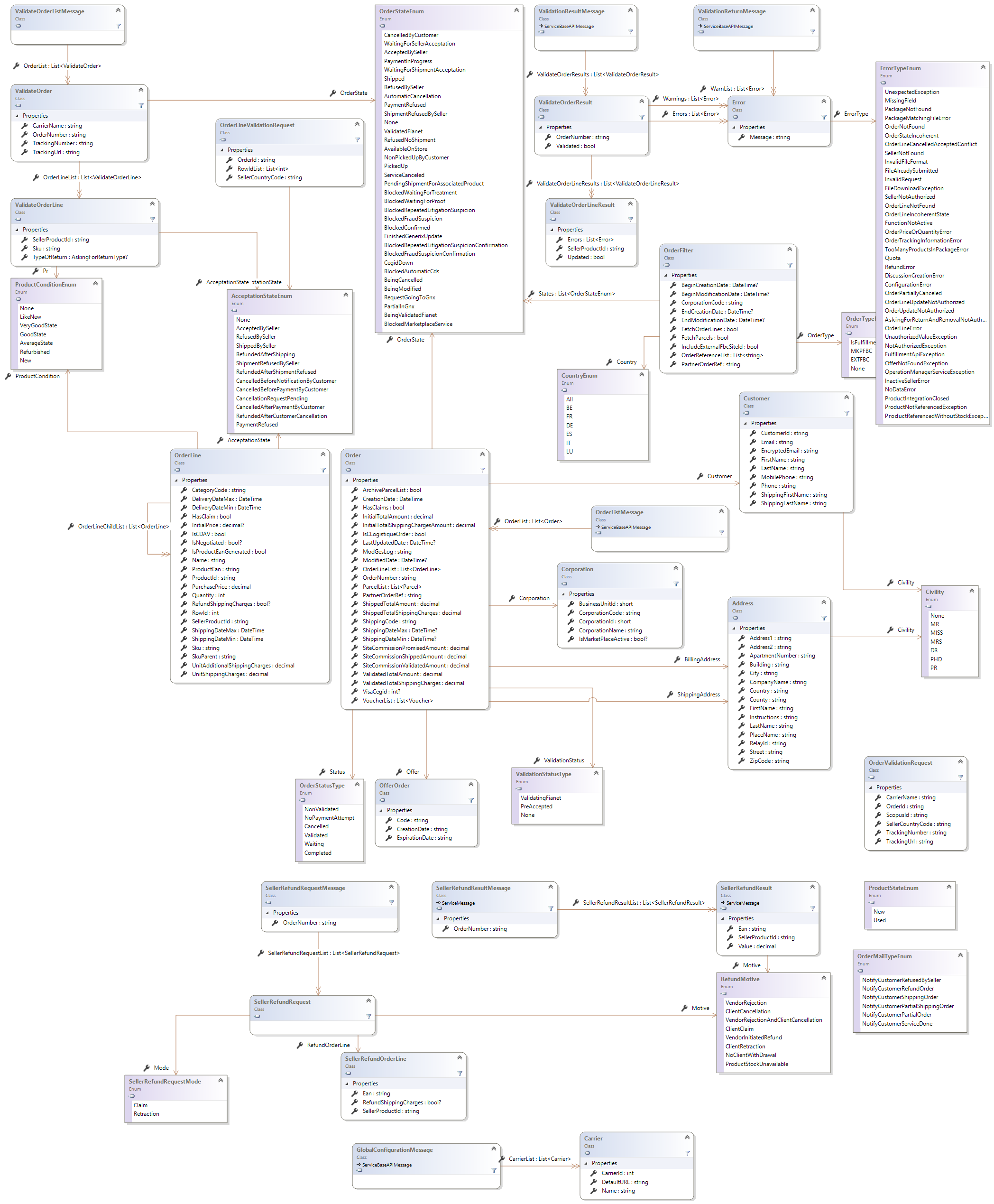This screenshot has width=994, height=1204.
Task: Click the filter icon on SellerRefundResult class
Action: [x=812, y=909]
